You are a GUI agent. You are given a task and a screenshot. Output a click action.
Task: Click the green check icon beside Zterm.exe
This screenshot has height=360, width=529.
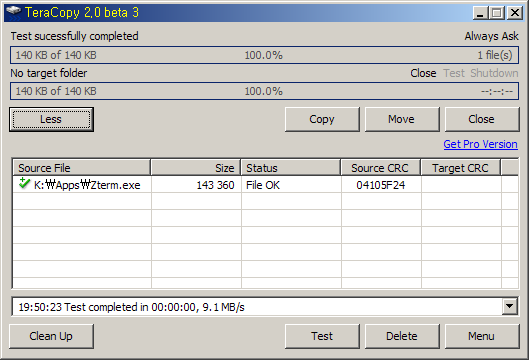point(24,184)
